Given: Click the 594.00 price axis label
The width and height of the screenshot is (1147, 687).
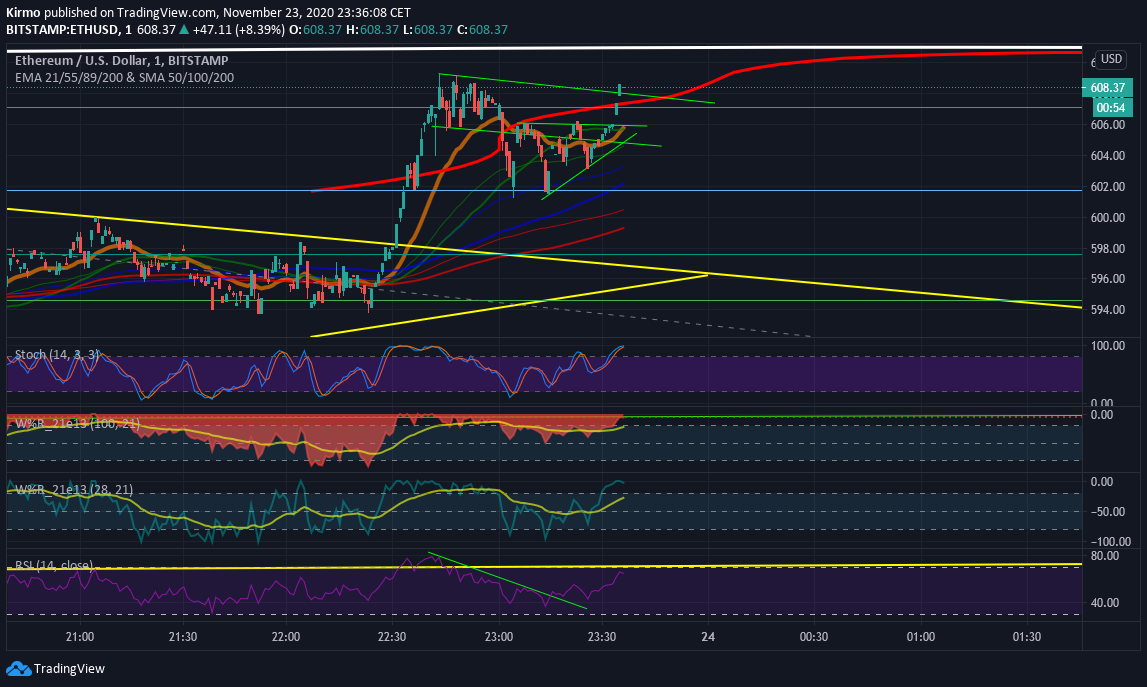Looking at the screenshot, I should click(x=1107, y=309).
